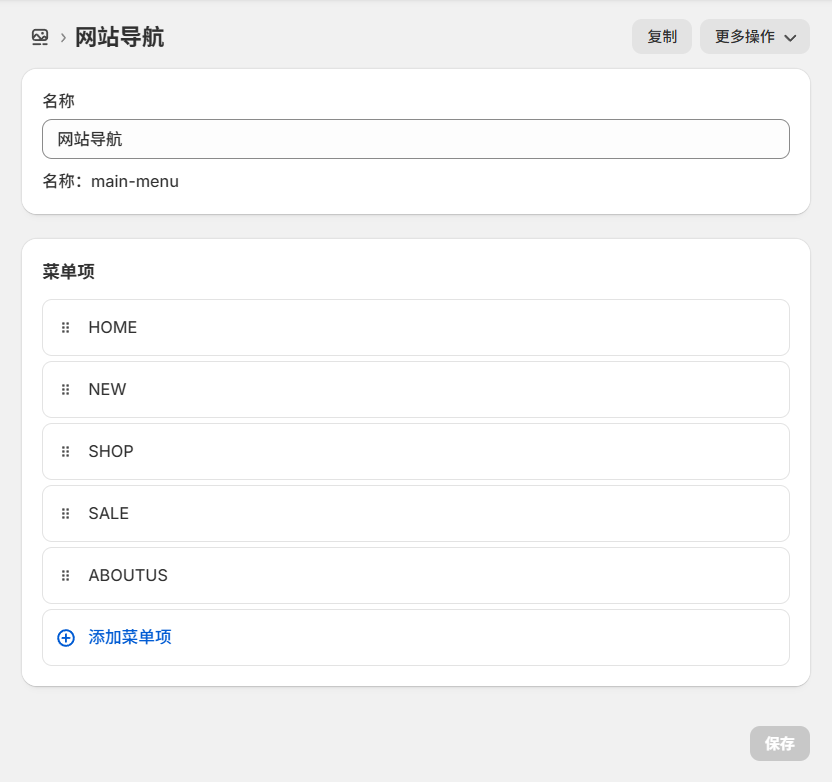Click the 添加菜单项 link
832x782 pixels.
point(129,637)
